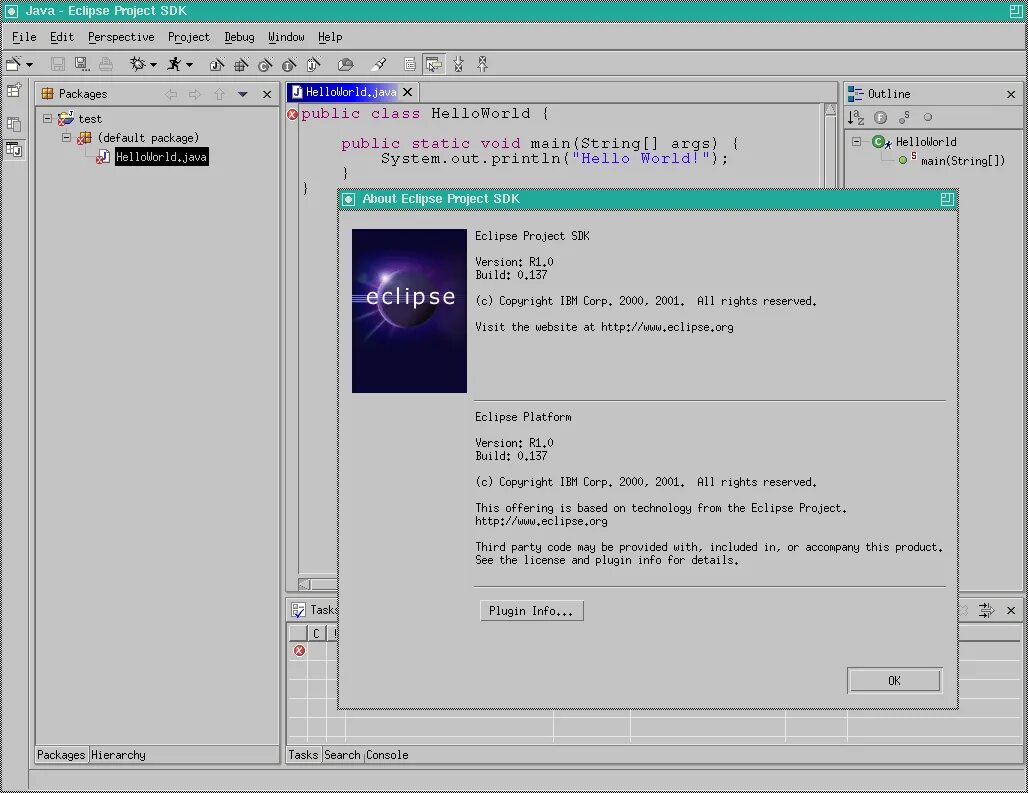
Task: Click the New Java Project icon
Action: pyautogui.click(x=216, y=64)
